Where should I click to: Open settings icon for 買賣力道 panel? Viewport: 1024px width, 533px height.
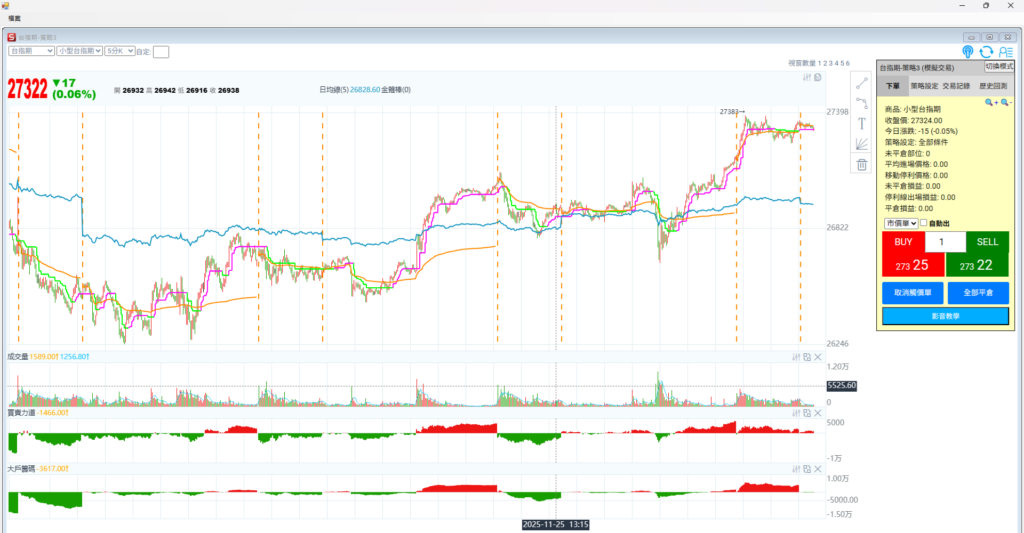797,412
